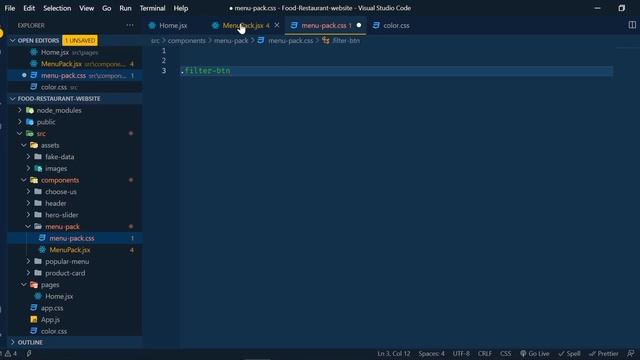This screenshot has height=360, width=640.
Task: Collapse the pages folder
Action: (24, 285)
